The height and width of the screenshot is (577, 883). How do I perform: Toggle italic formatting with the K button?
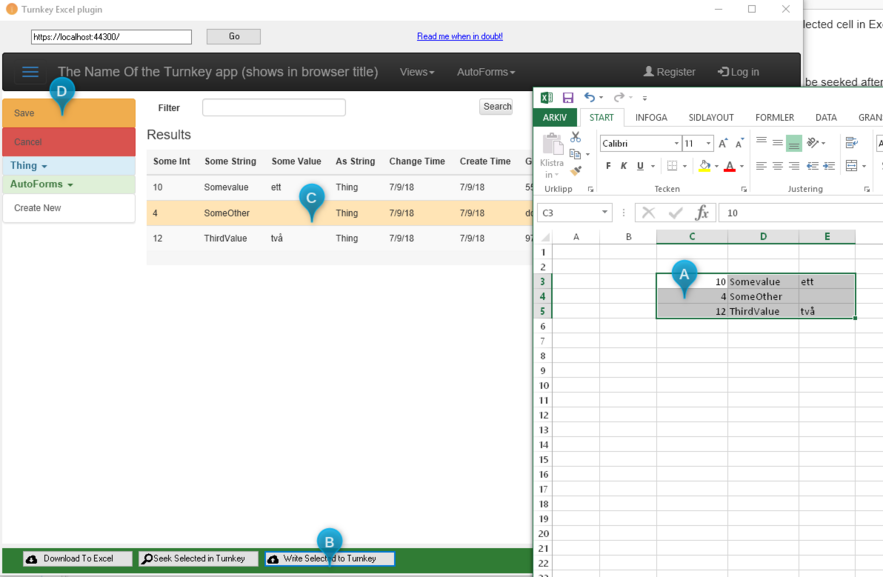click(623, 166)
